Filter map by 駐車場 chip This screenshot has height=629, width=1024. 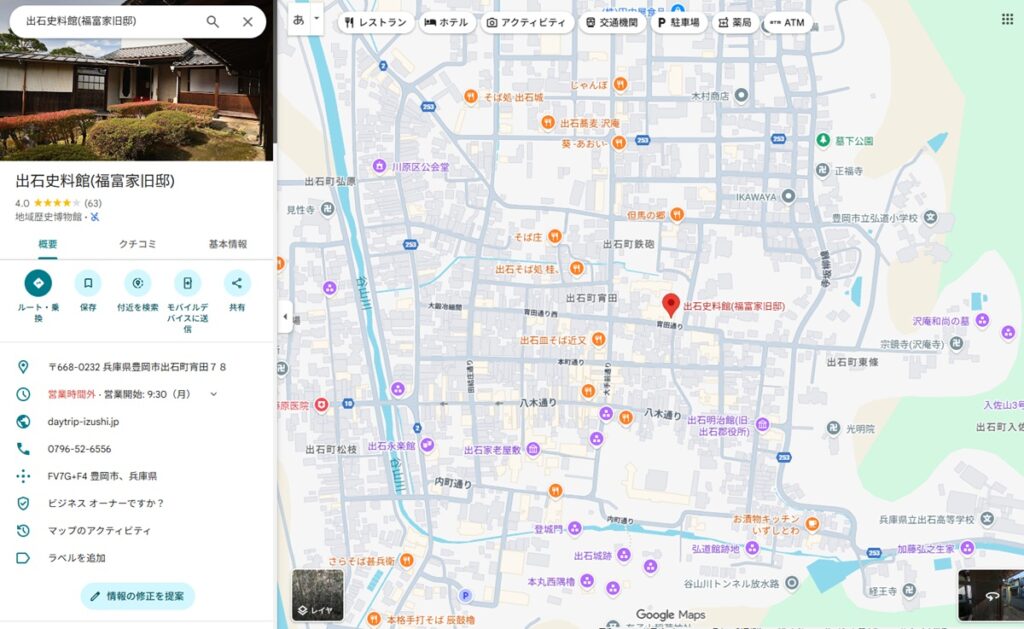coord(679,22)
